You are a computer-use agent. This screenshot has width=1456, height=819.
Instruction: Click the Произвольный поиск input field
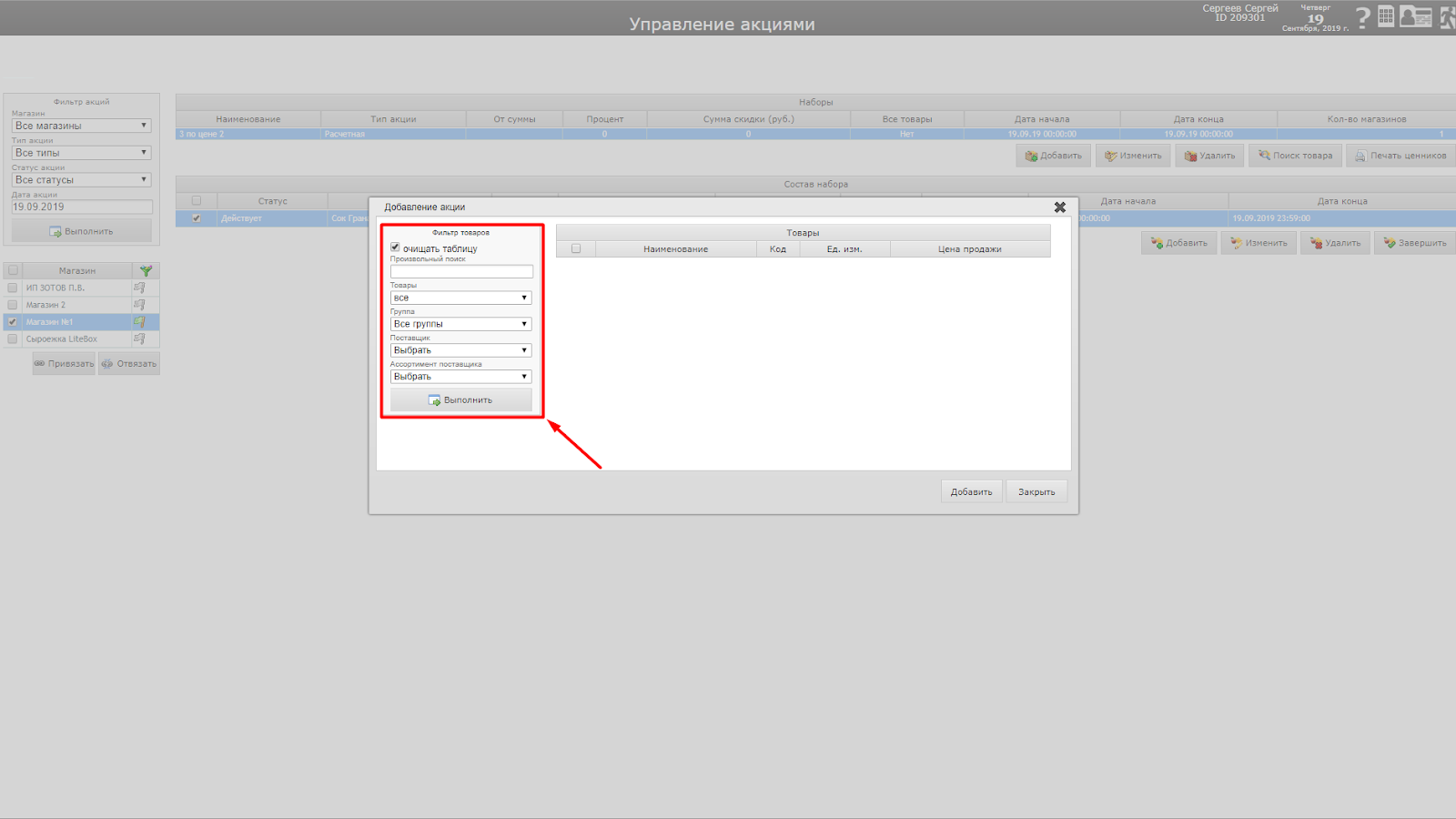click(x=461, y=271)
